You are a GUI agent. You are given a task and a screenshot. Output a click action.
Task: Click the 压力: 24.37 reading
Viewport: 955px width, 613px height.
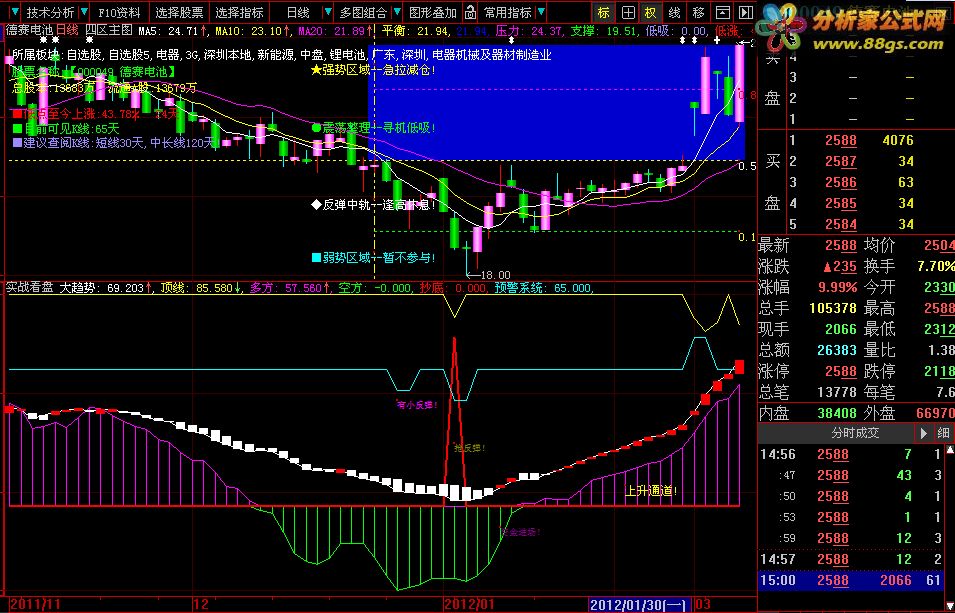click(x=529, y=30)
